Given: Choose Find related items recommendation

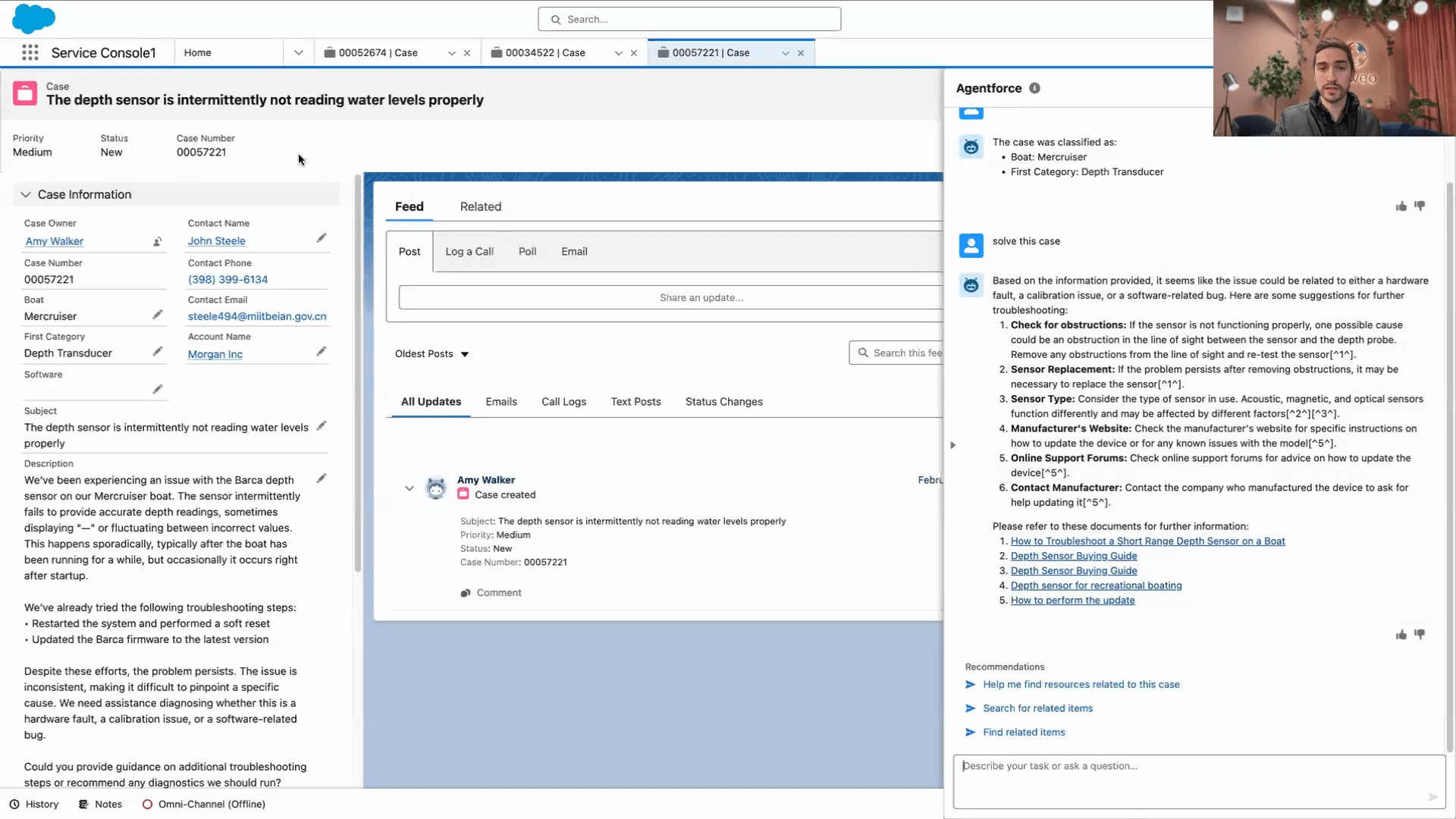Looking at the screenshot, I should (x=1025, y=733).
